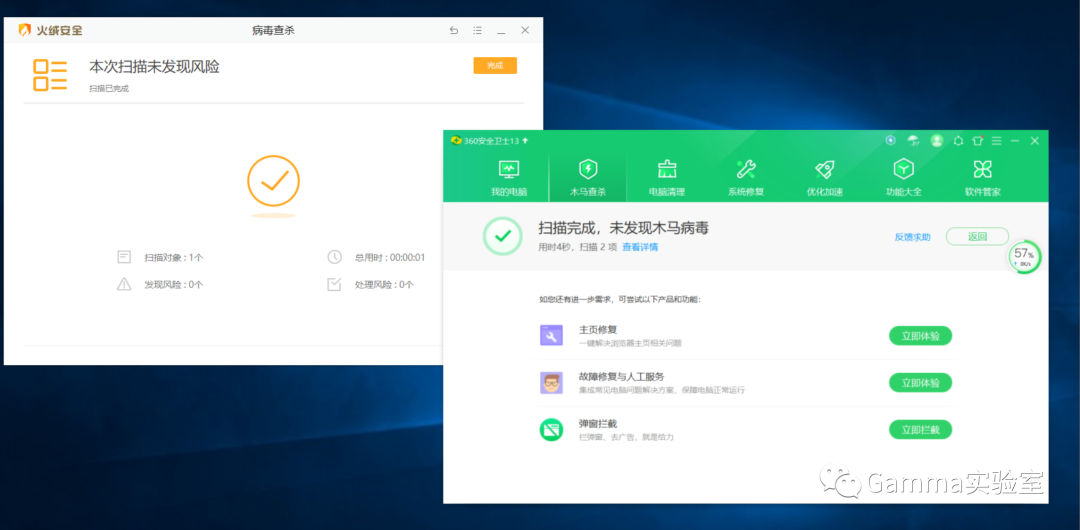The height and width of the screenshot is (530, 1080).
Task: Click the clock icon beside 总用时
Action: 334,257
